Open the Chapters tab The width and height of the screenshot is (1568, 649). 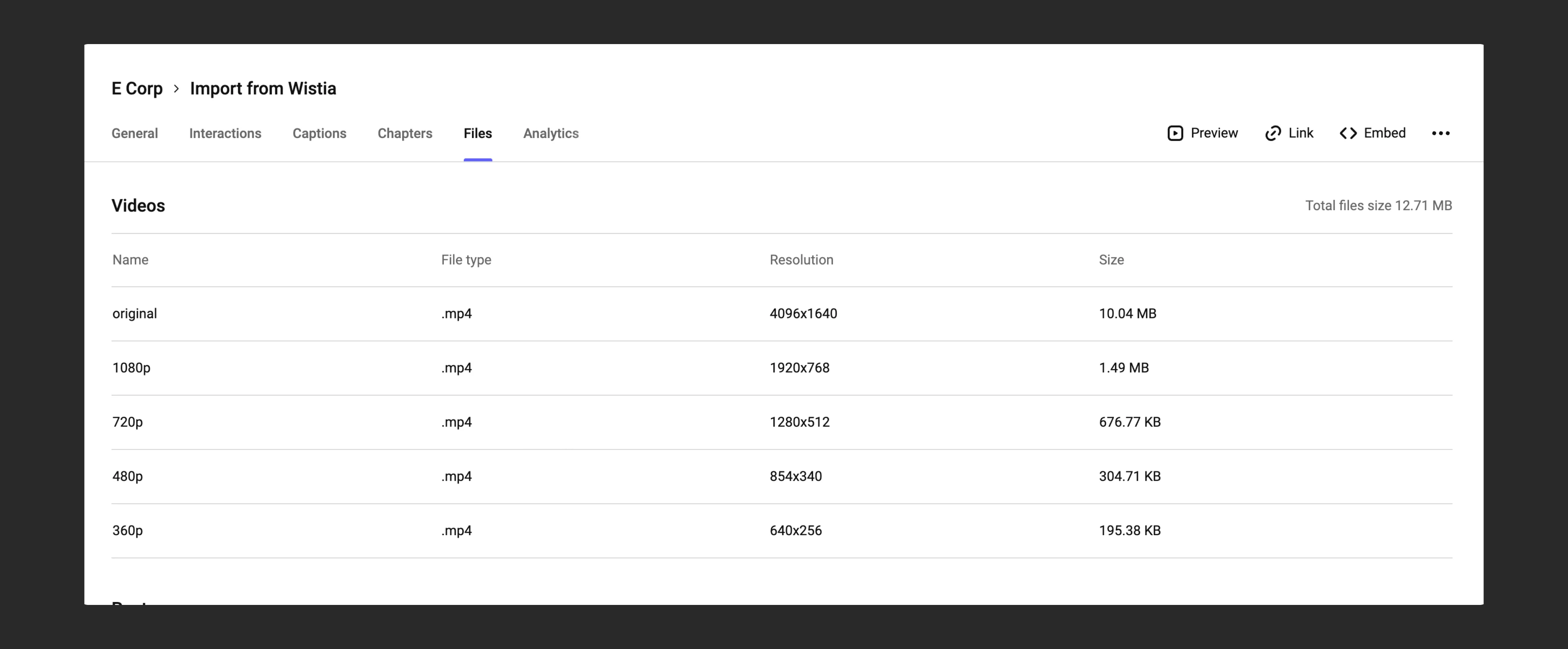pyautogui.click(x=405, y=133)
